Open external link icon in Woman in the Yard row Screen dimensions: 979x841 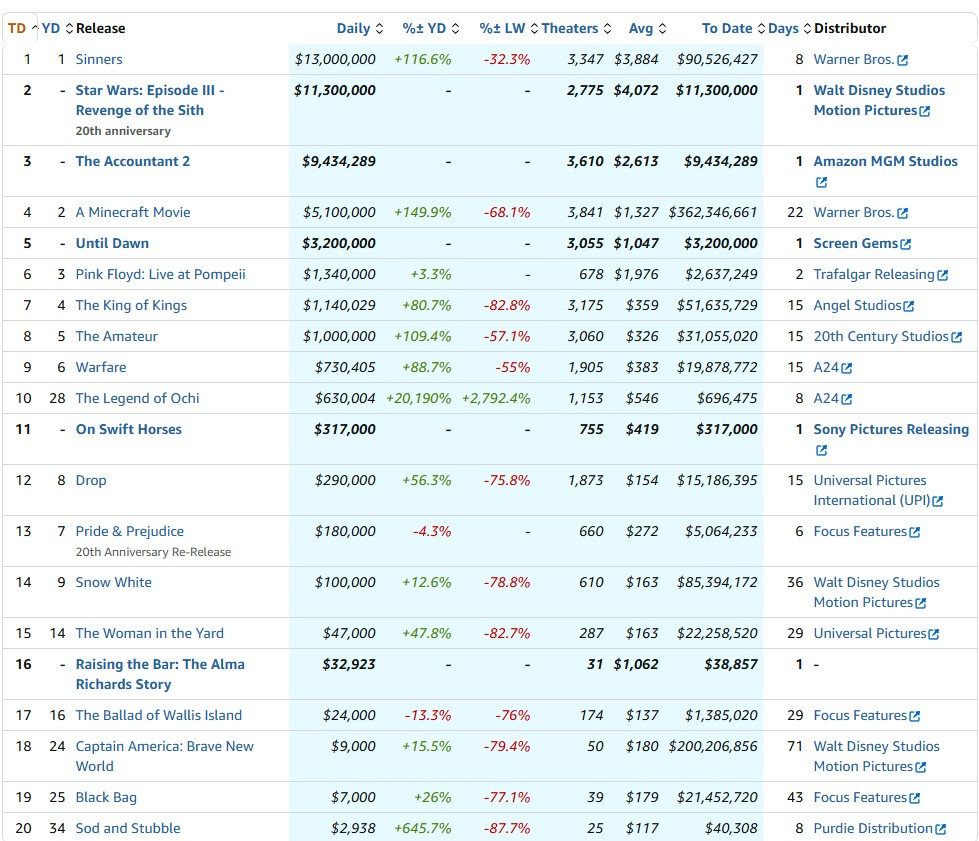tap(933, 634)
